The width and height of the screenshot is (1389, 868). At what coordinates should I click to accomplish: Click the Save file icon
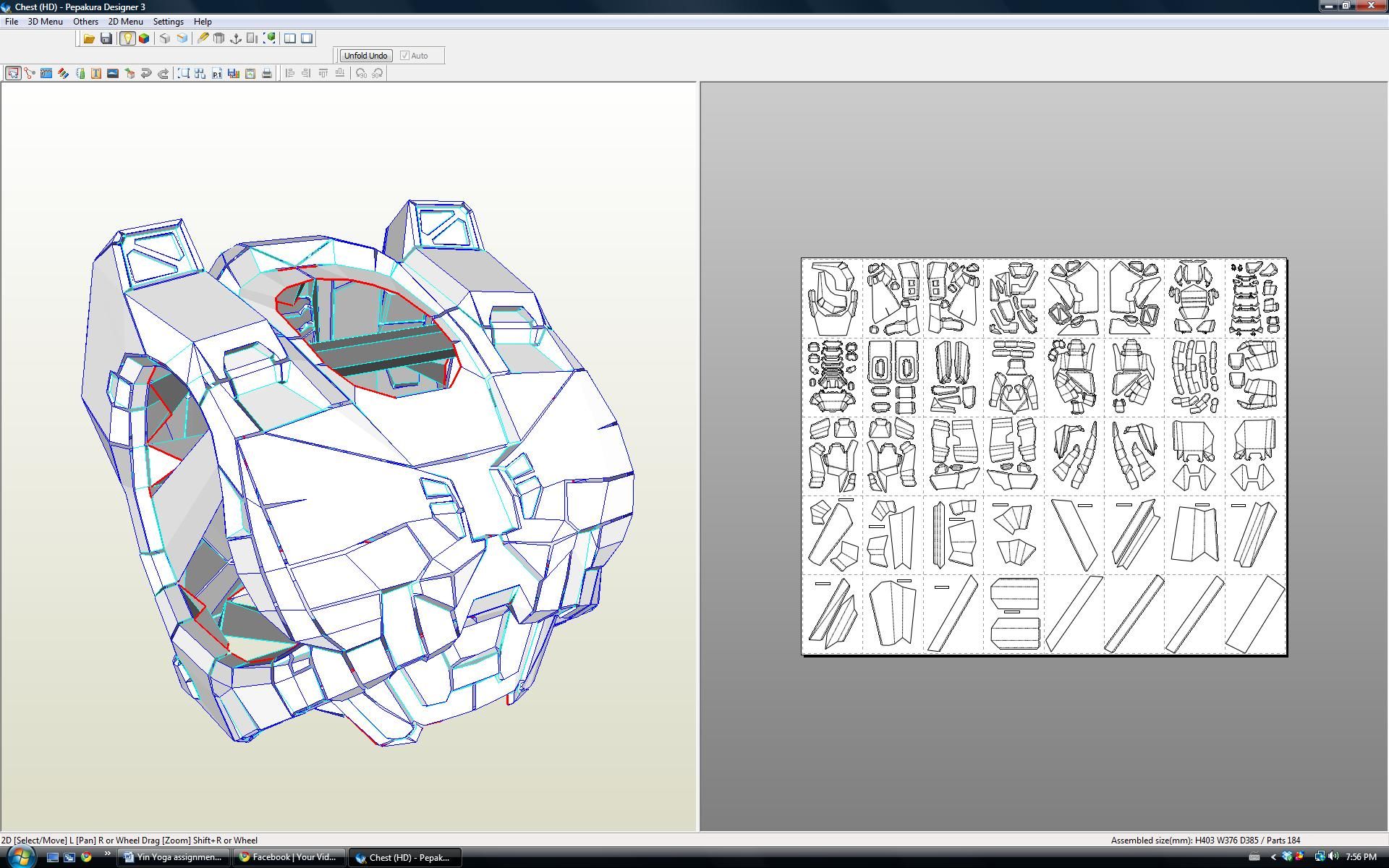[x=107, y=38]
